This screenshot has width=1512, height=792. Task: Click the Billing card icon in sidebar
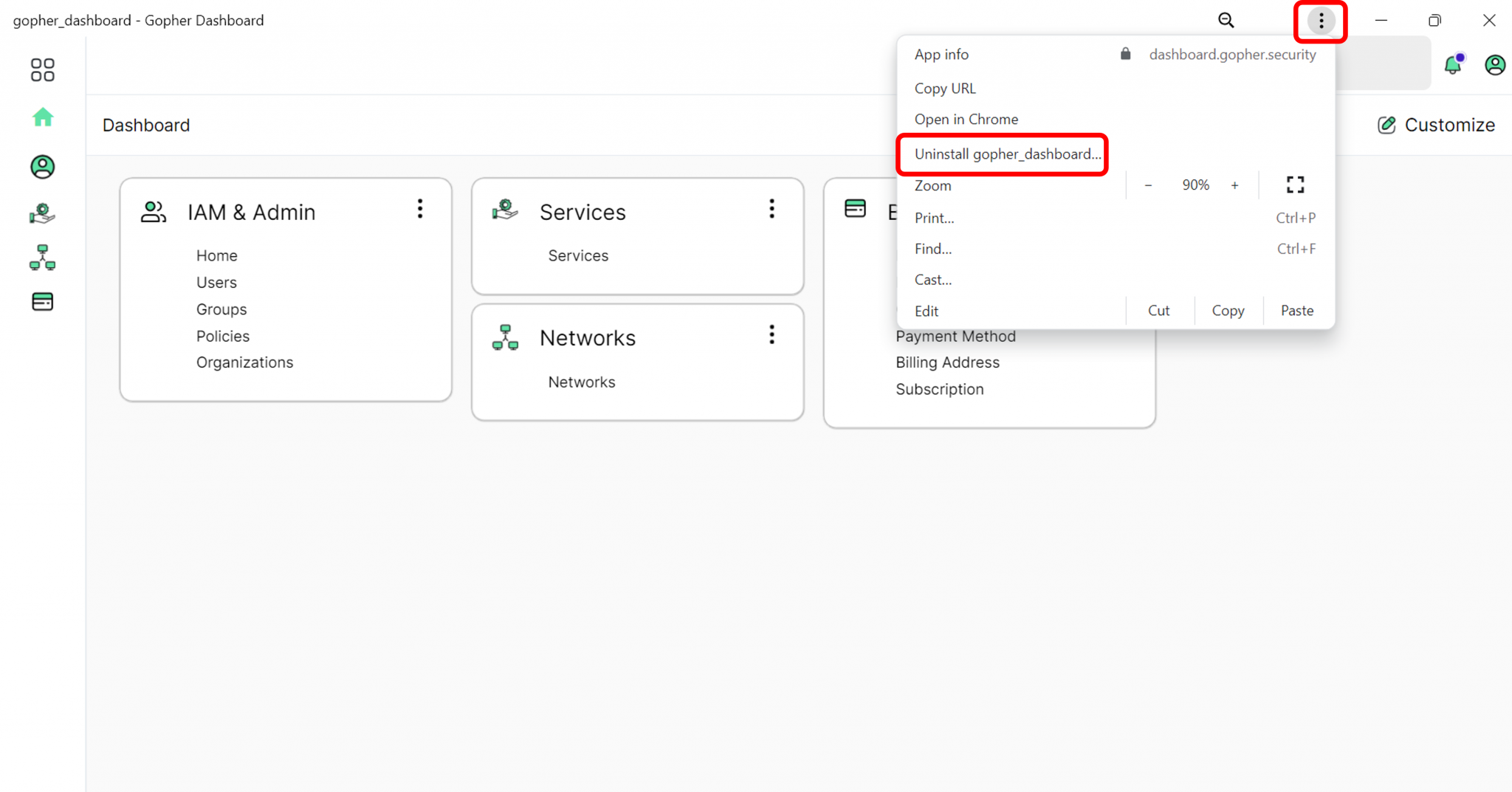click(42, 302)
